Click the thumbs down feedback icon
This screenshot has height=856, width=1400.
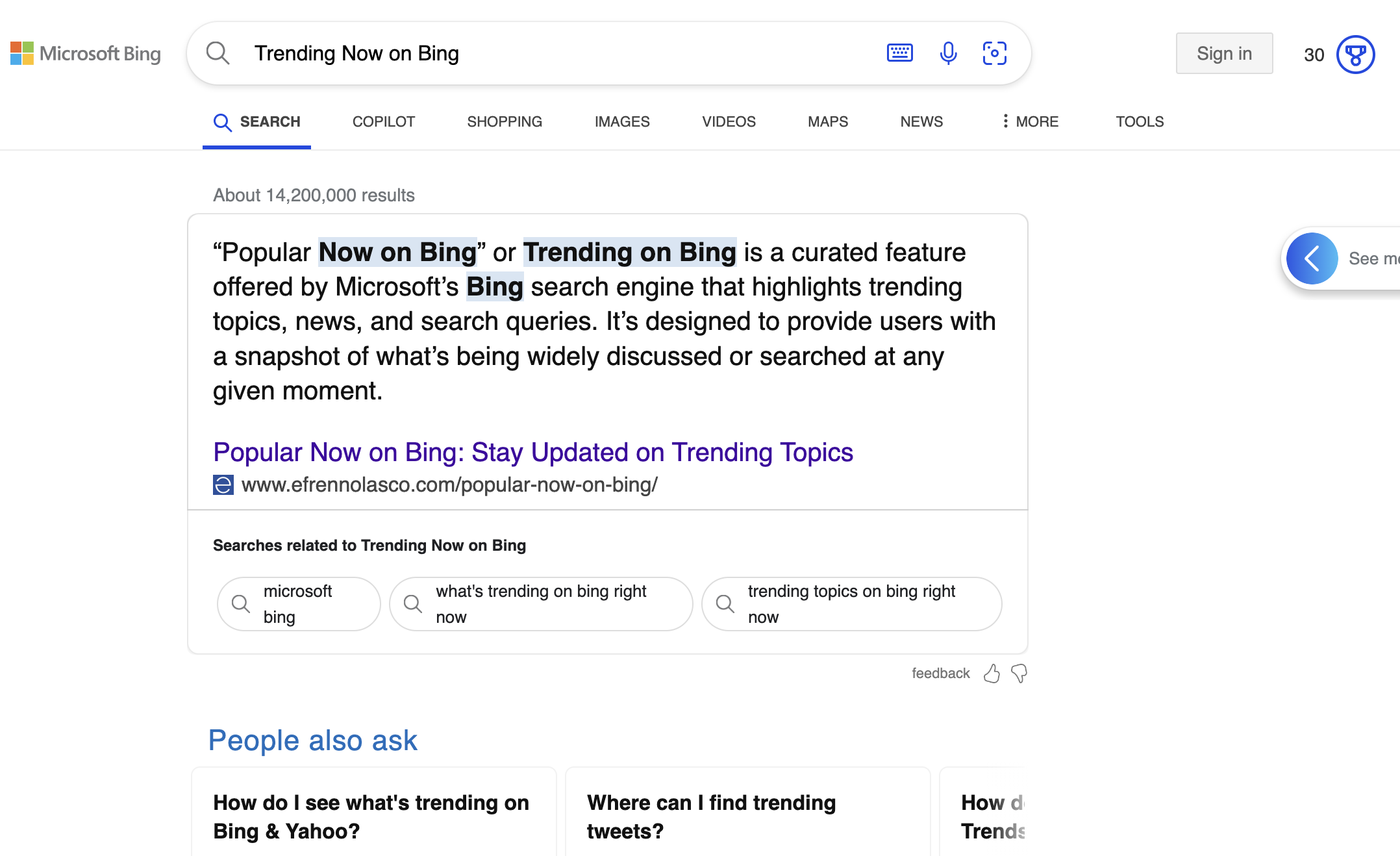point(1019,673)
